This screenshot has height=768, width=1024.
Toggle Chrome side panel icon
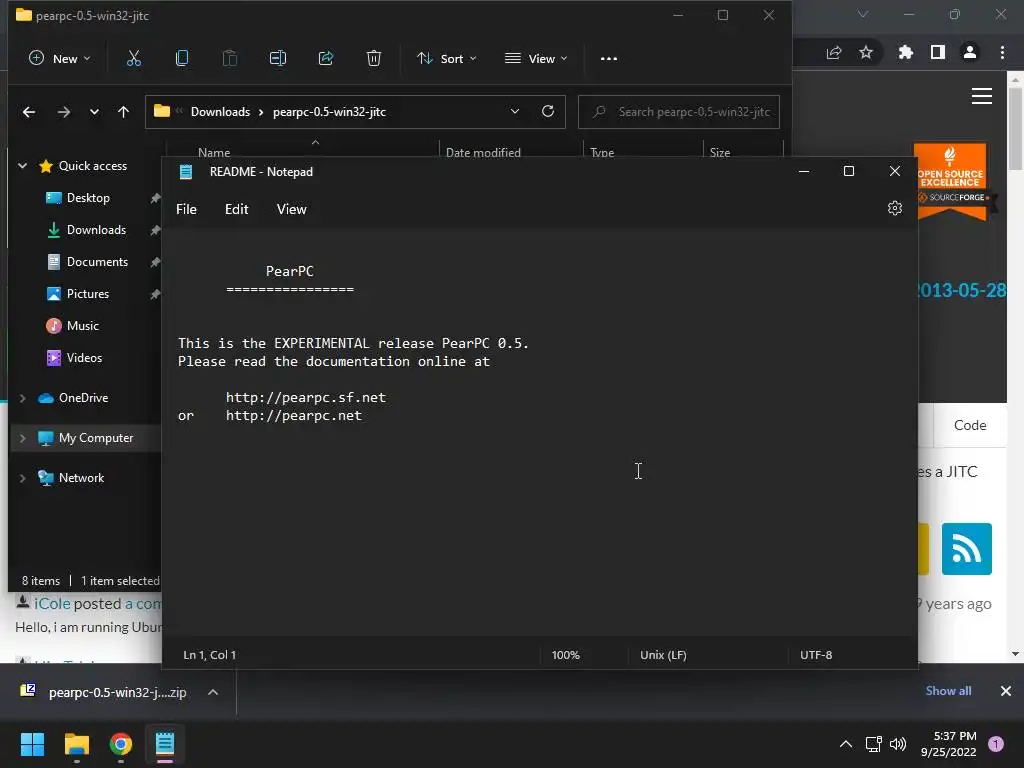[938, 52]
